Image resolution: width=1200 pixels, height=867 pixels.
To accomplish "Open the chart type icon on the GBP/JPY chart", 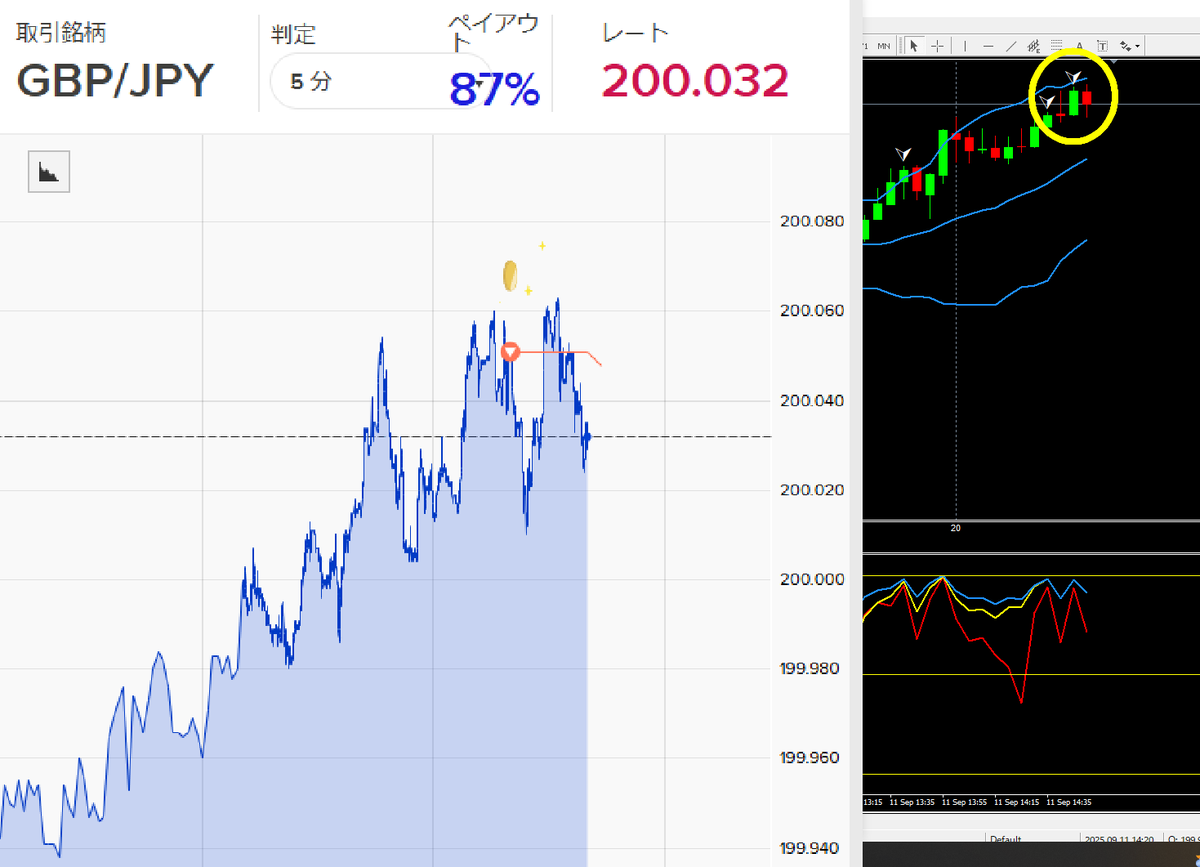I will [x=48, y=172].
